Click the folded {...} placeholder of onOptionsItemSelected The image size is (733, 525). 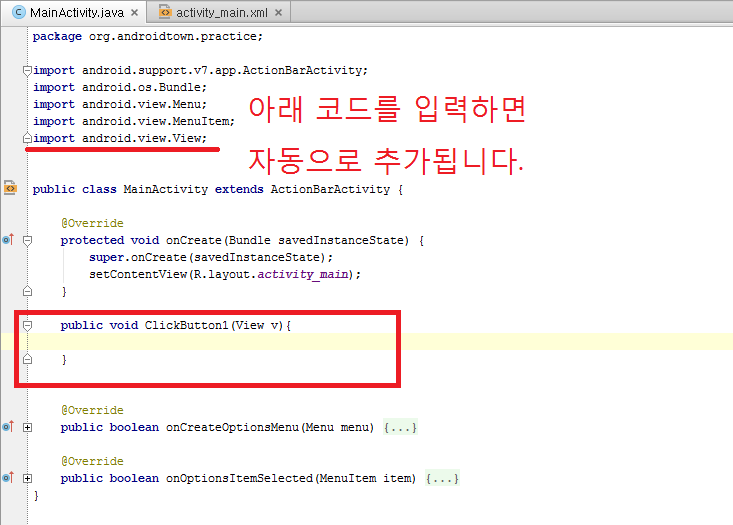pos(442,478)
